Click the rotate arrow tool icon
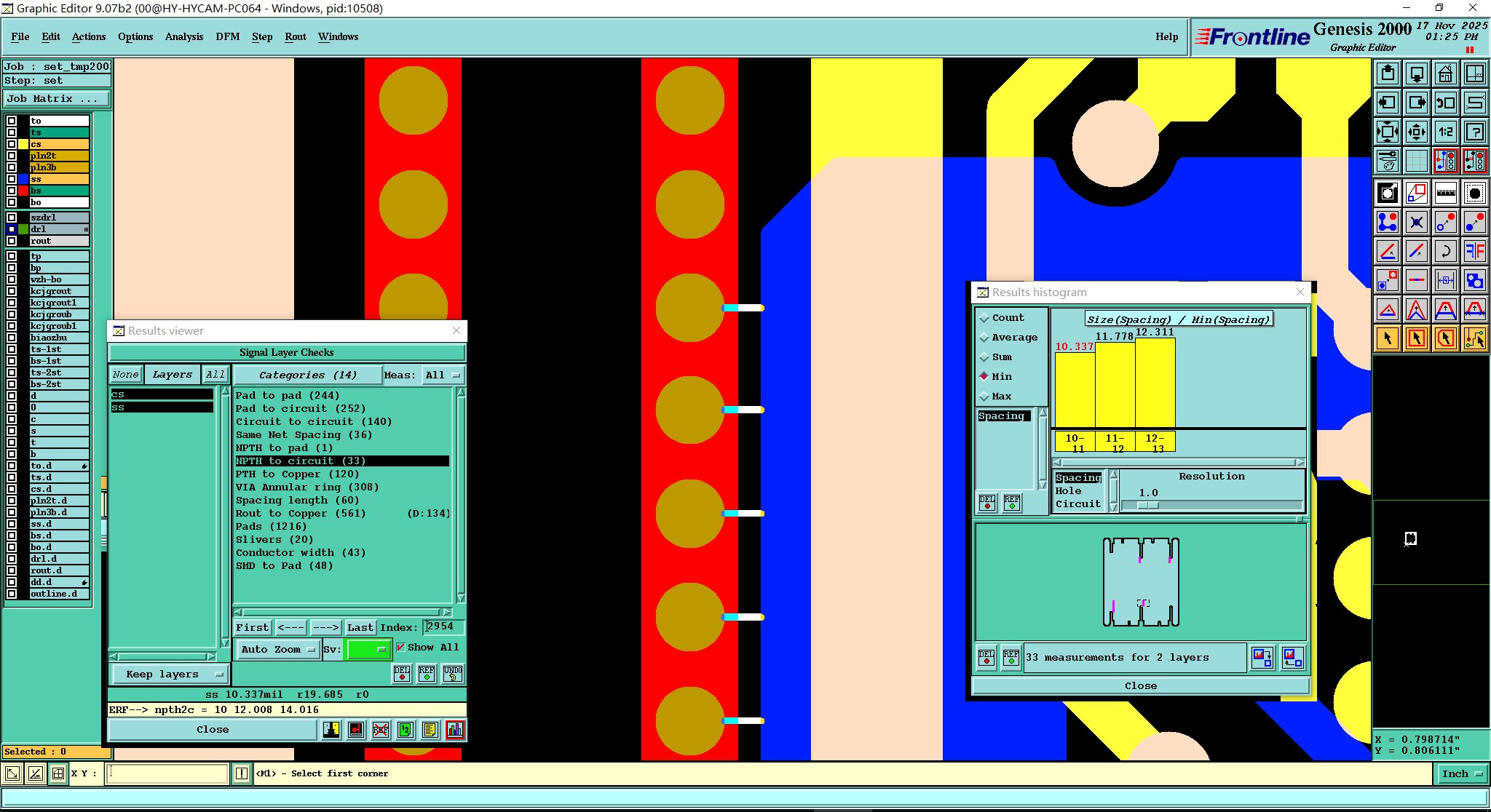The image size is (1491, 812). [1445, 251]
